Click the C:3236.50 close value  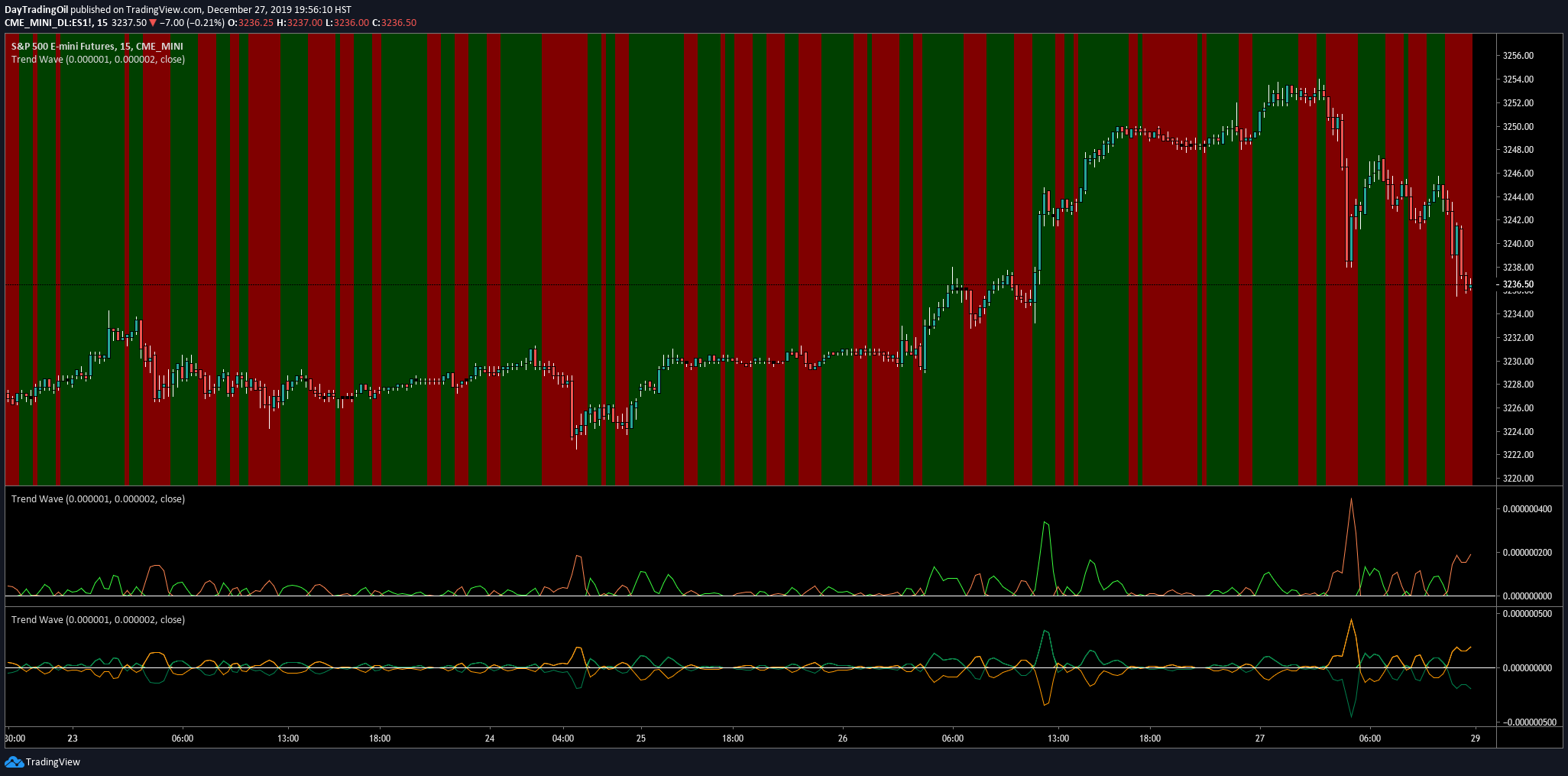(x=394, y=23)
